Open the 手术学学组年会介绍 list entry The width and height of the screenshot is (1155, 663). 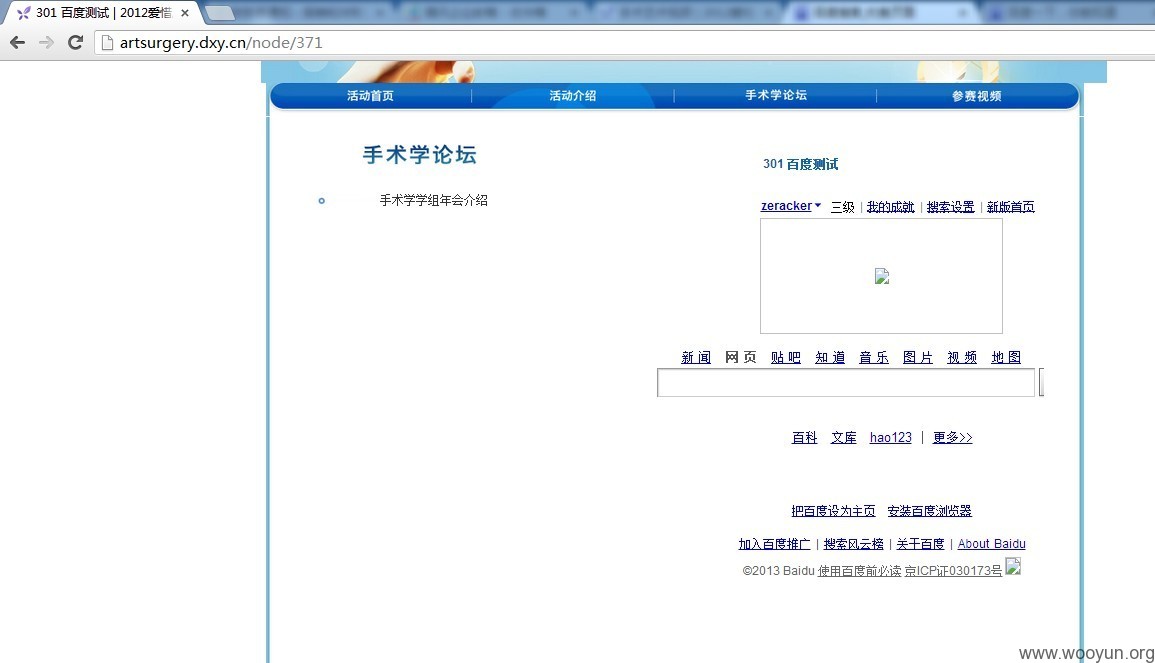(434, 200)
